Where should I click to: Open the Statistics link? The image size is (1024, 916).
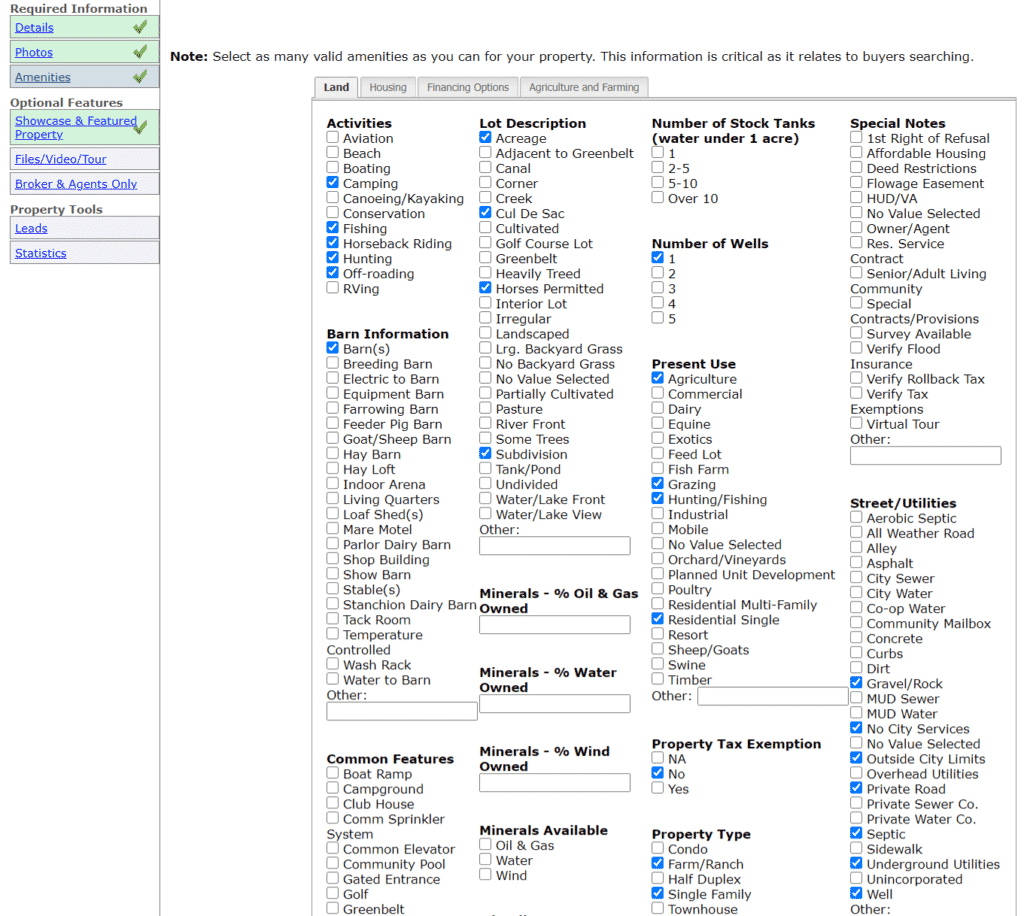pyautogui.click(x=41, y=254)
